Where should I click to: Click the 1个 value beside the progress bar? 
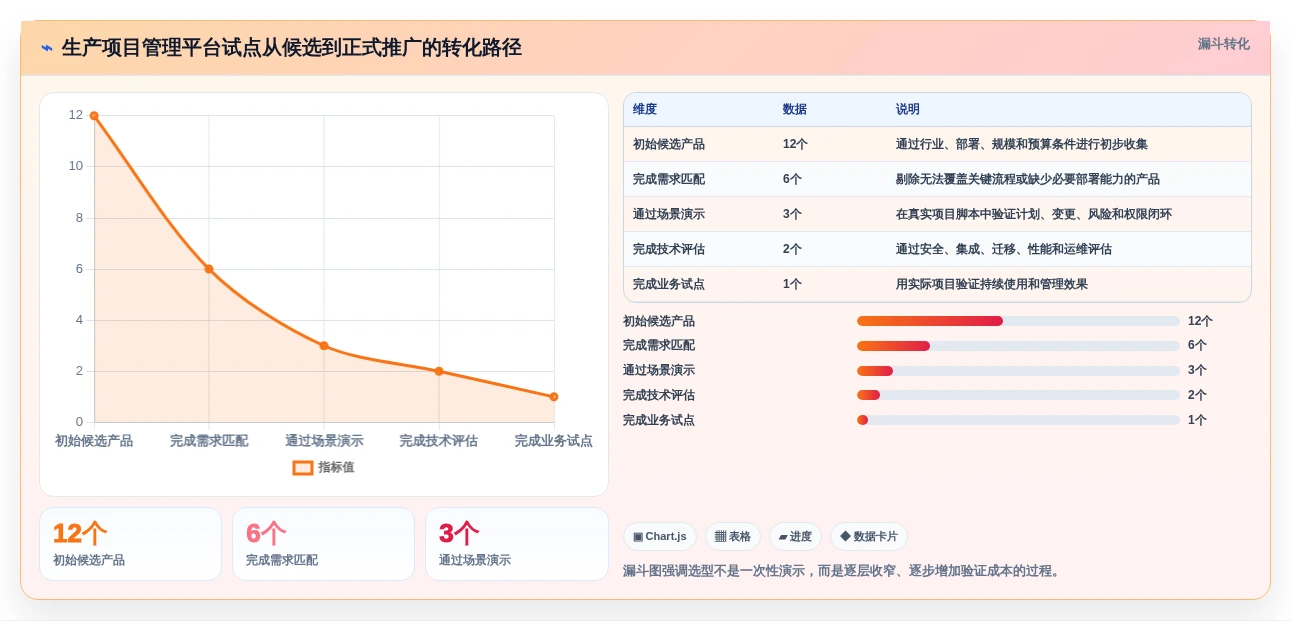(1197, 420)
